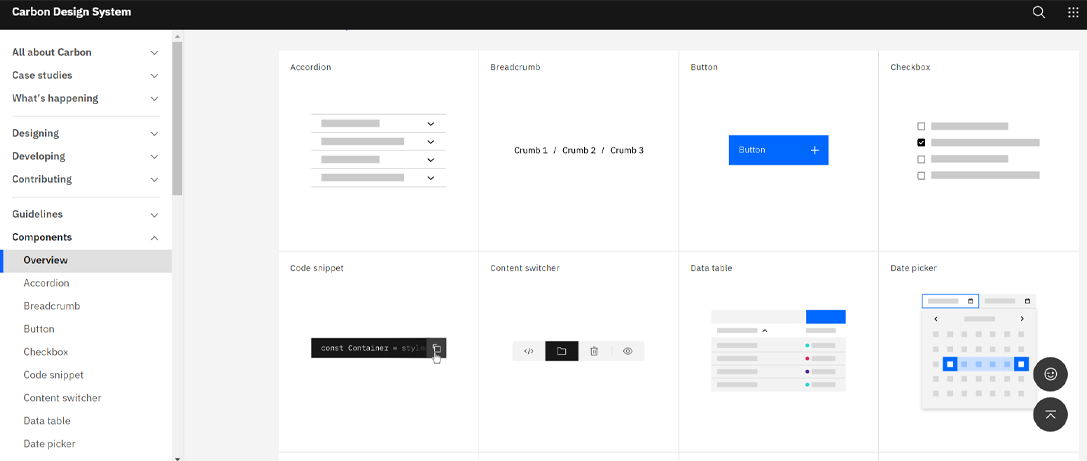Viewport: 1087px width, 461px height.
Task: Click the first chevron in accordion illustration
Action: click(431, 123)
